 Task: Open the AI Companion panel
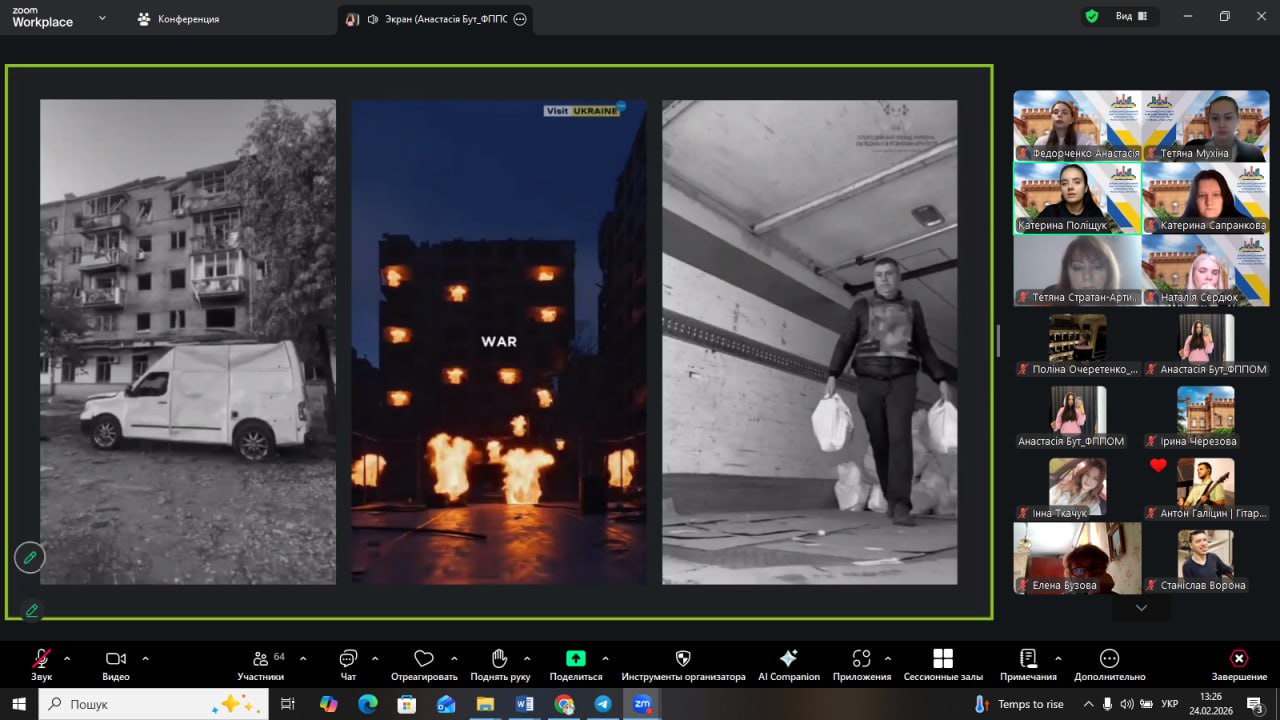[x=788, y=665]
